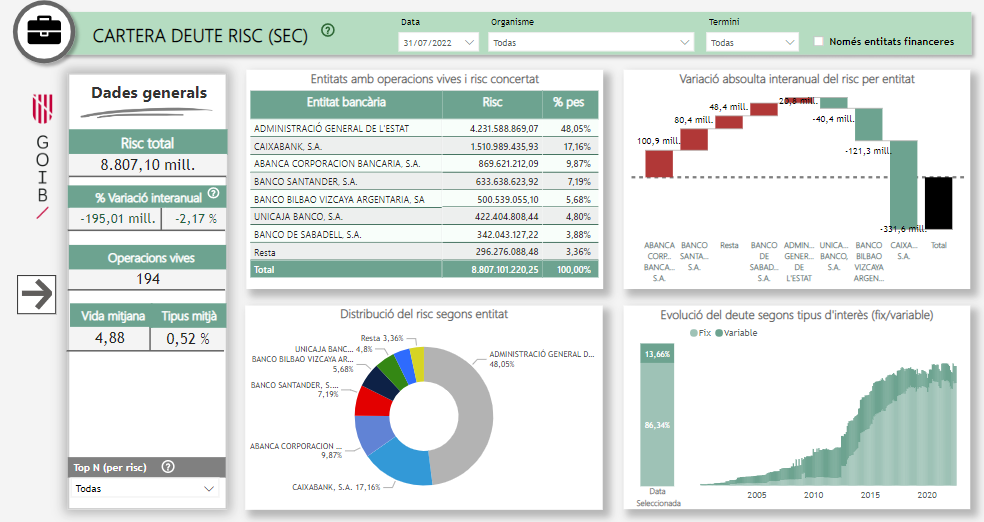The image size is (984, 522).
Task: Click the 48,4 mill. Resta waterfall bar
Action: (x=729, y=122)
